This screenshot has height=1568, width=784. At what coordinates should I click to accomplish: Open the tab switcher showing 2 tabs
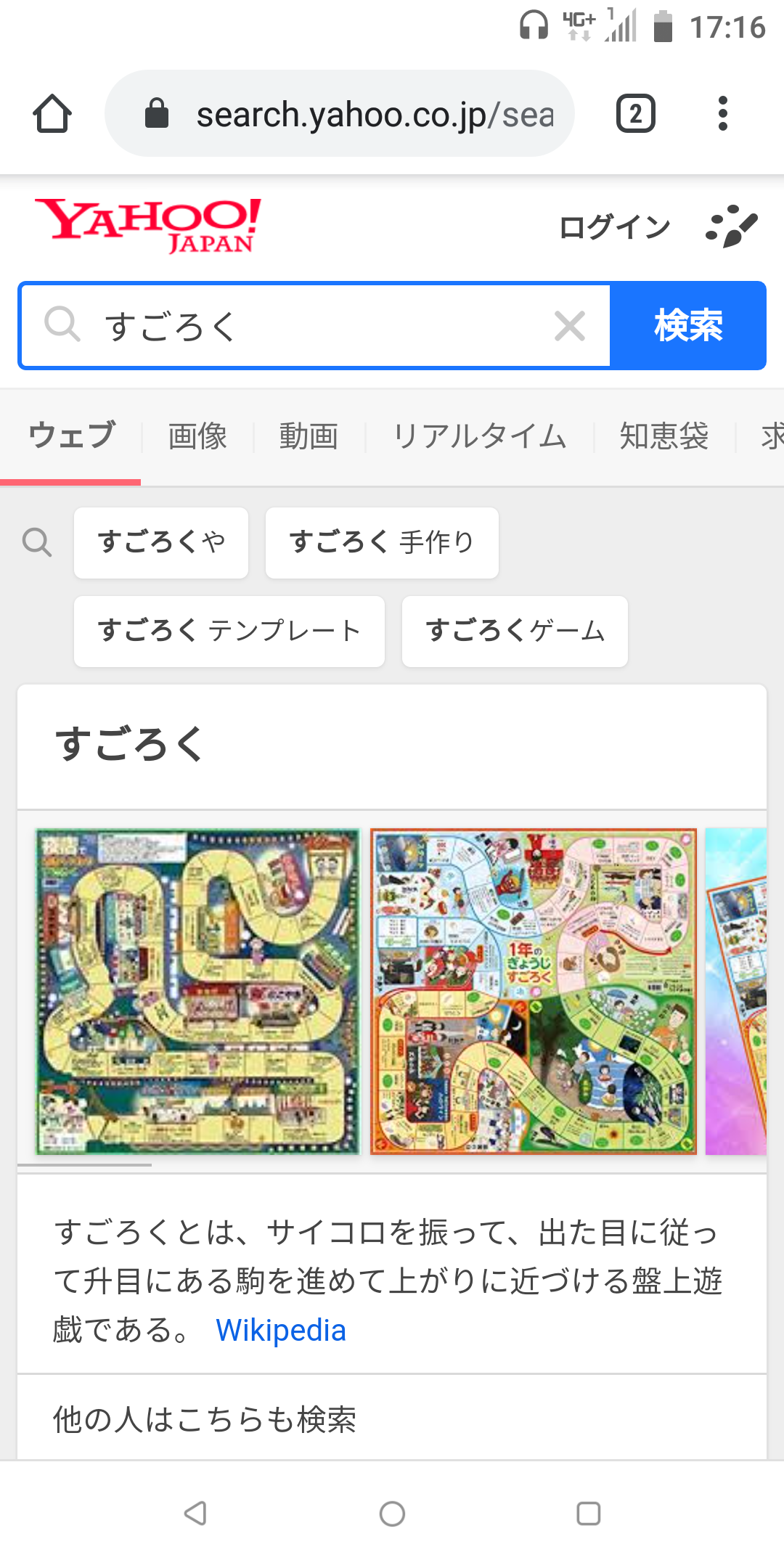(636, 114)
